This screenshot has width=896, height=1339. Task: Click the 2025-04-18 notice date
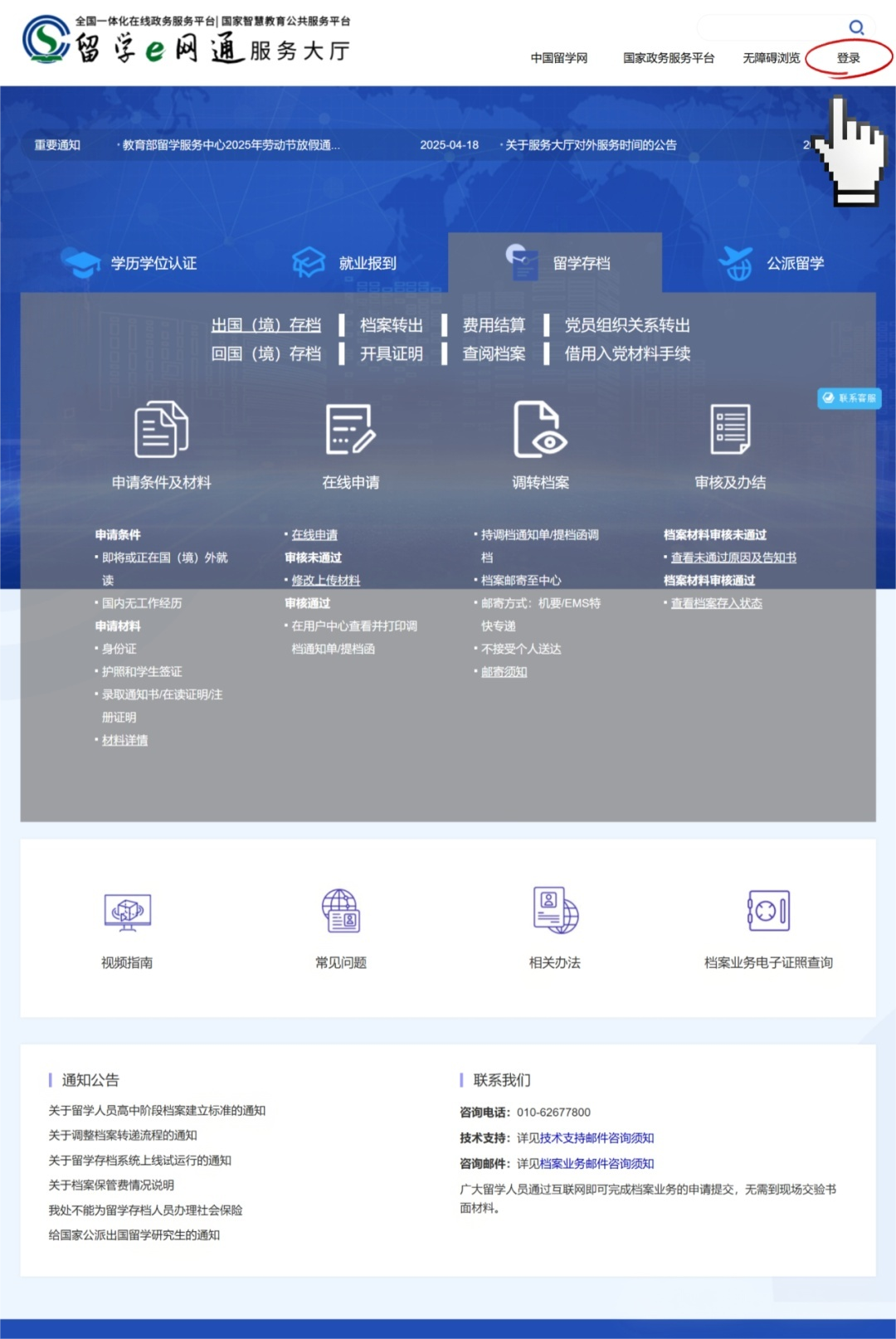[449, 145]
